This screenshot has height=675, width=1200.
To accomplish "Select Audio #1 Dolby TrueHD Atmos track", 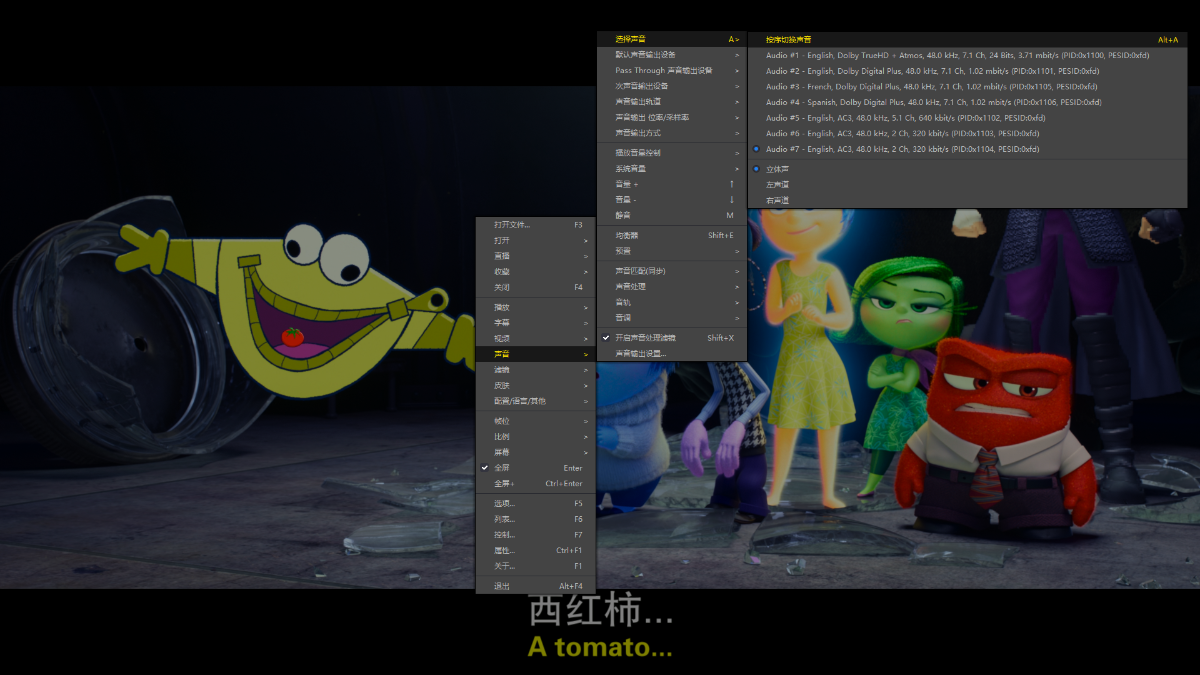I will pyautogui.click(x=957, y=55).
